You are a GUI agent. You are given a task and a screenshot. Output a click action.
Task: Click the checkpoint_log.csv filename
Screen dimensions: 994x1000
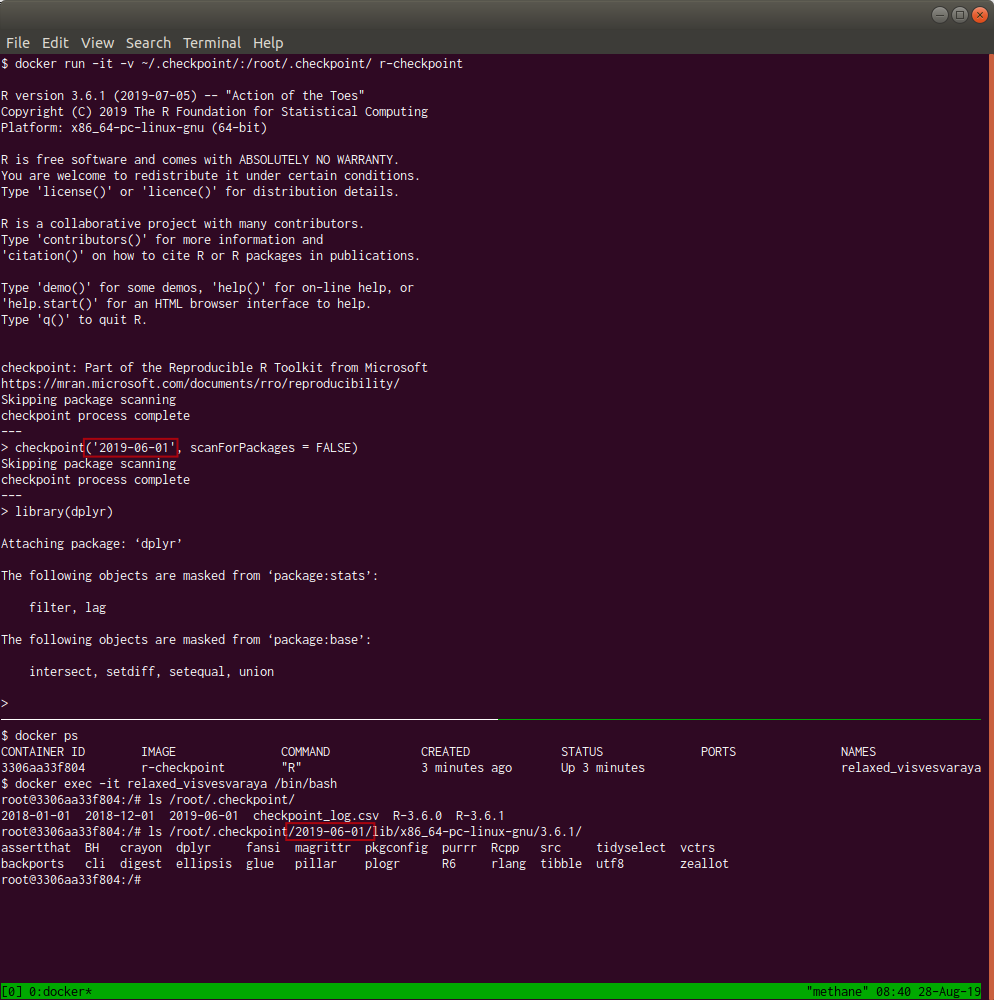coord(316,816)
